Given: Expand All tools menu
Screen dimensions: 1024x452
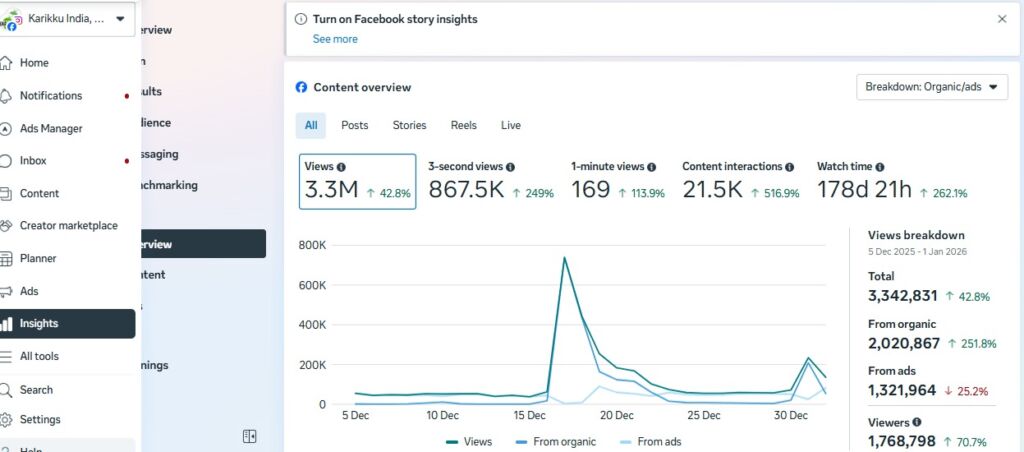Looking at the screenshot, I should 39,357.
